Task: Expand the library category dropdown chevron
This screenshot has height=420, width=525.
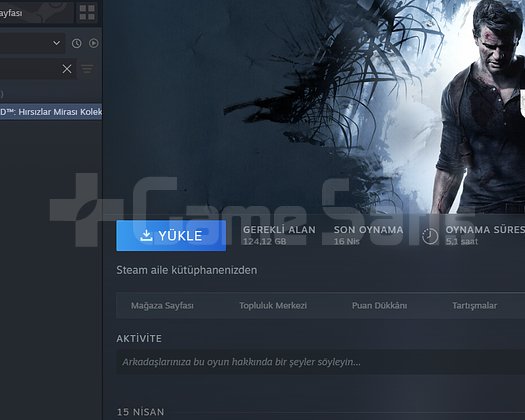Action: coord(57,43)
